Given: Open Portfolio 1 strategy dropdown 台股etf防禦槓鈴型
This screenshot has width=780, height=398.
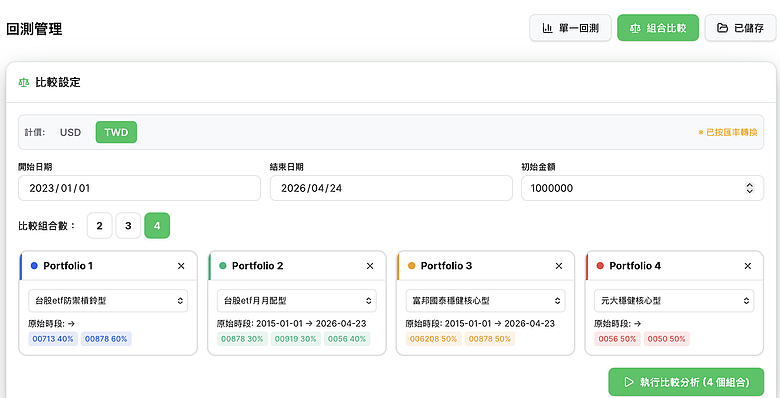Looking at the screenshot, I should pos(108,301).
